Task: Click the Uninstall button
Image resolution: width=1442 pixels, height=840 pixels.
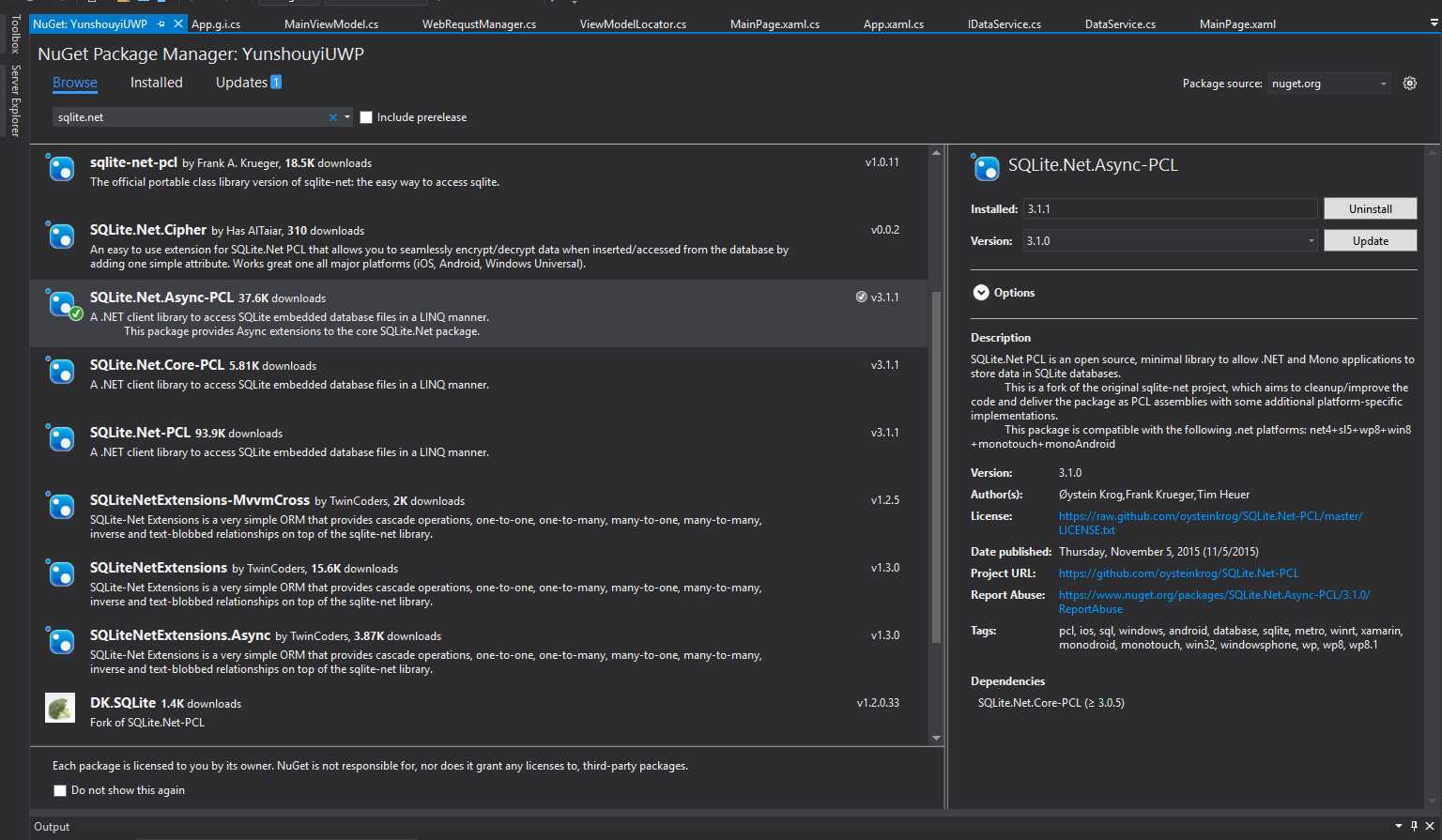Action: pos(1370,208)
